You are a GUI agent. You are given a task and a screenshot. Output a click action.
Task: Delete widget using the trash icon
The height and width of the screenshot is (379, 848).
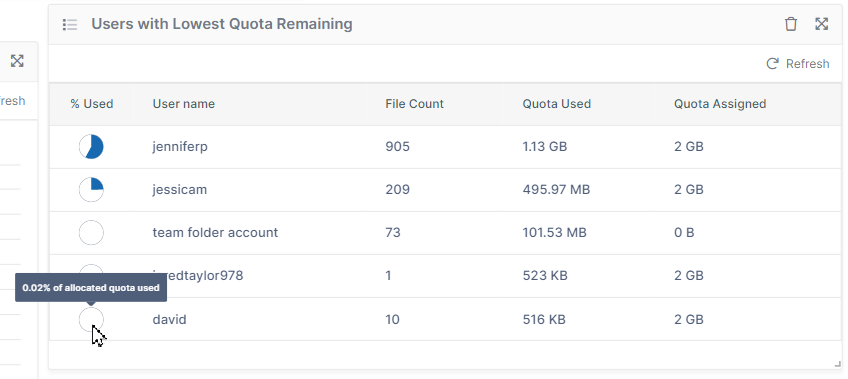tap(791, 24)
